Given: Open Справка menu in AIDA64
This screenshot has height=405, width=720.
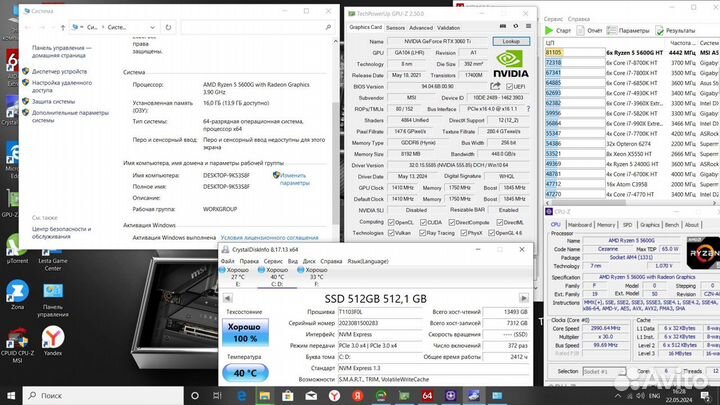Looking at the screenshot, I should point(579,19).
